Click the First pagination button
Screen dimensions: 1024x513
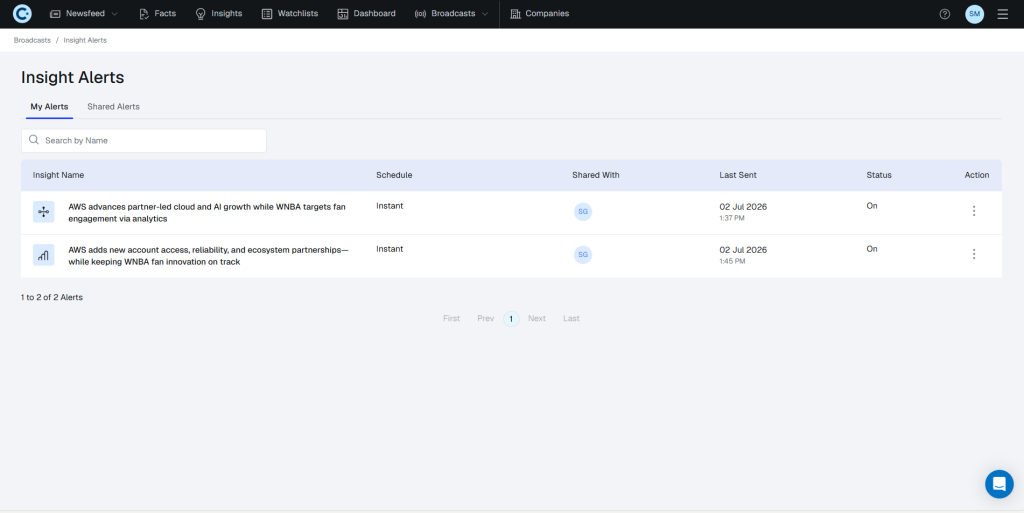451,319
